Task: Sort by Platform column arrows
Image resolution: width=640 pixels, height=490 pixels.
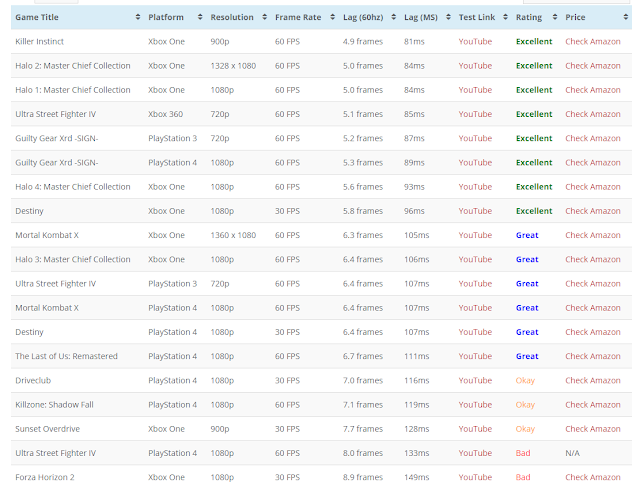Action: (200, 17)
